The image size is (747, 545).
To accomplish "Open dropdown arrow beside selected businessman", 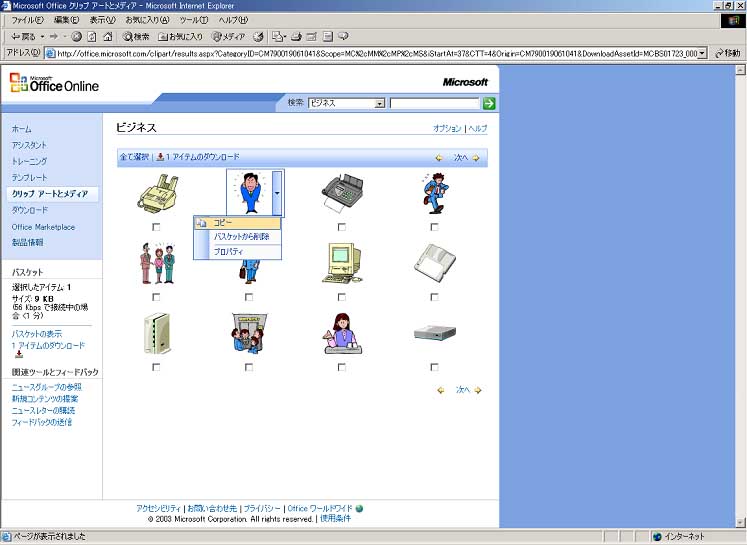I will pyautogui.click(x=277, y=193).
